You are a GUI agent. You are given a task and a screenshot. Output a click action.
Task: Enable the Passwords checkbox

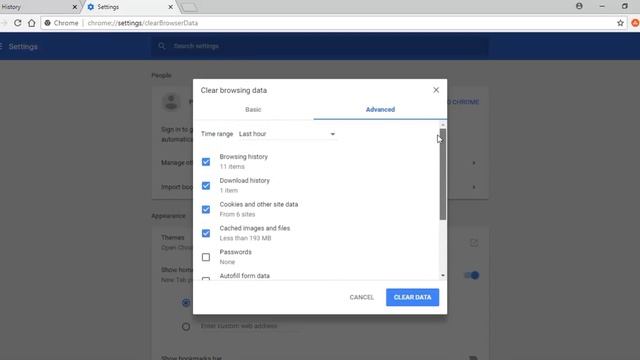click(x=206, y=257)
